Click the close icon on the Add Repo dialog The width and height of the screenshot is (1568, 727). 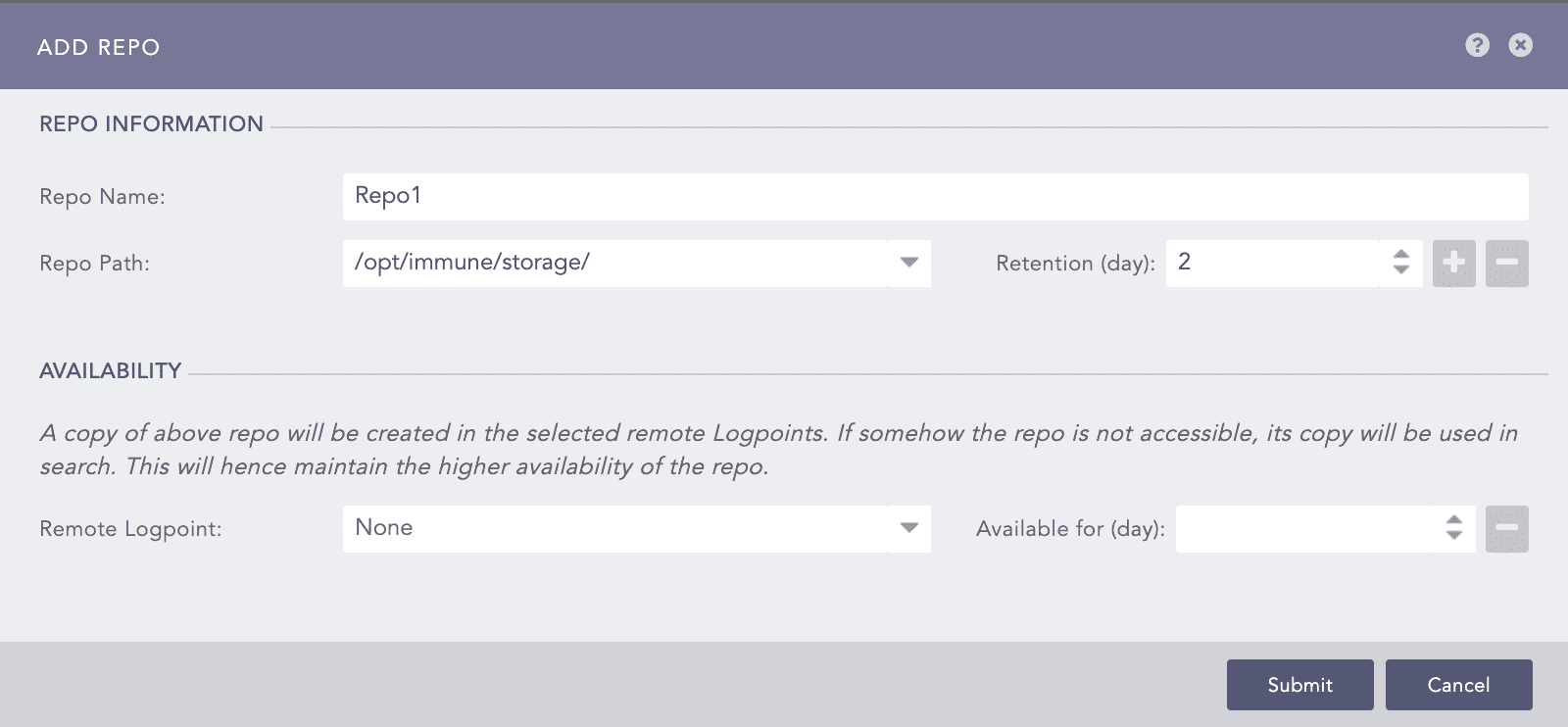1520,45
